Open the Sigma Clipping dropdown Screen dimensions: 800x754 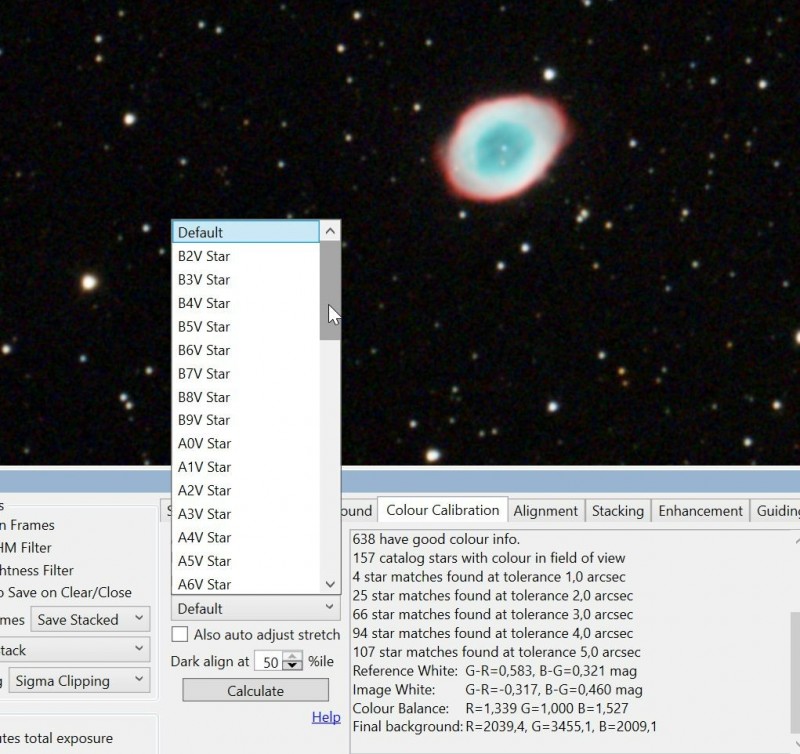[80, 681]
